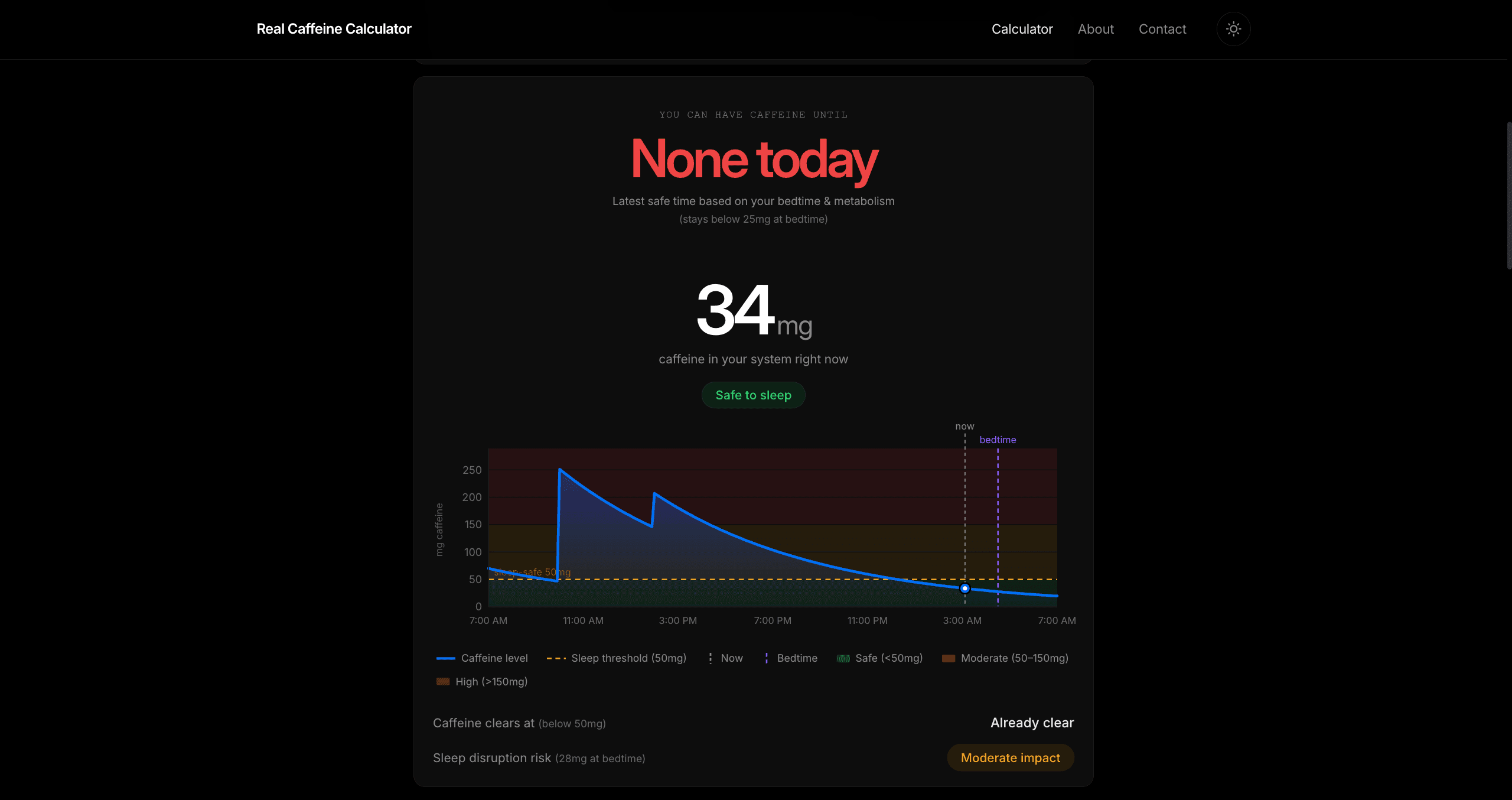The width and height of the screenshot is (1512, 800).
Task: Click the Safe (<50mg) green swatch
Action: (x=843, y=658)
